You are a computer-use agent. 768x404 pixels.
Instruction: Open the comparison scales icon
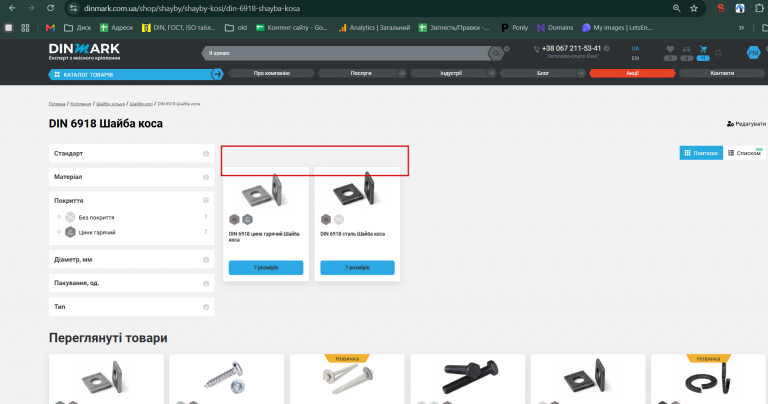click(687, 49)
